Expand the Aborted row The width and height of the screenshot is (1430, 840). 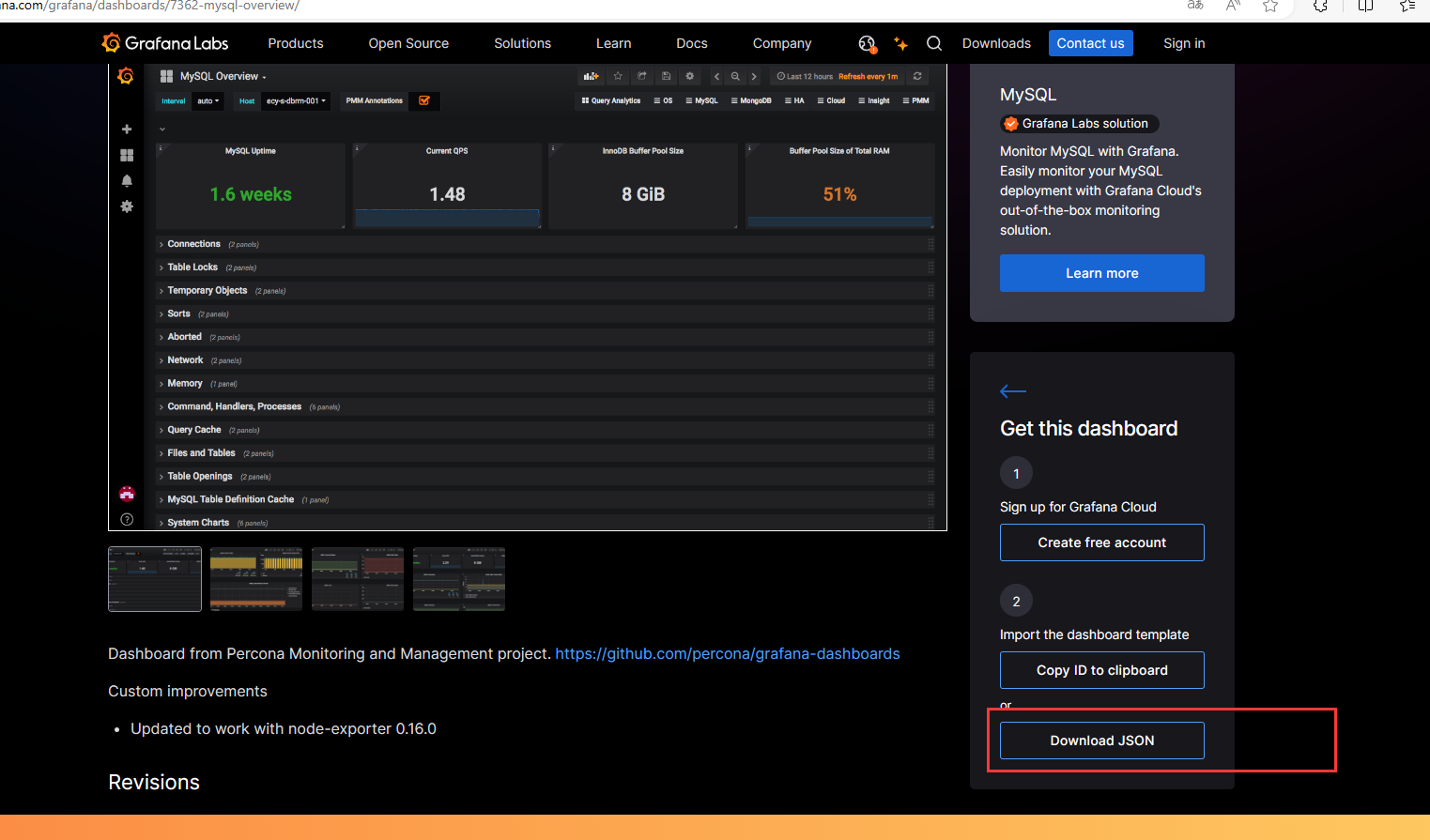coord(184,337)
